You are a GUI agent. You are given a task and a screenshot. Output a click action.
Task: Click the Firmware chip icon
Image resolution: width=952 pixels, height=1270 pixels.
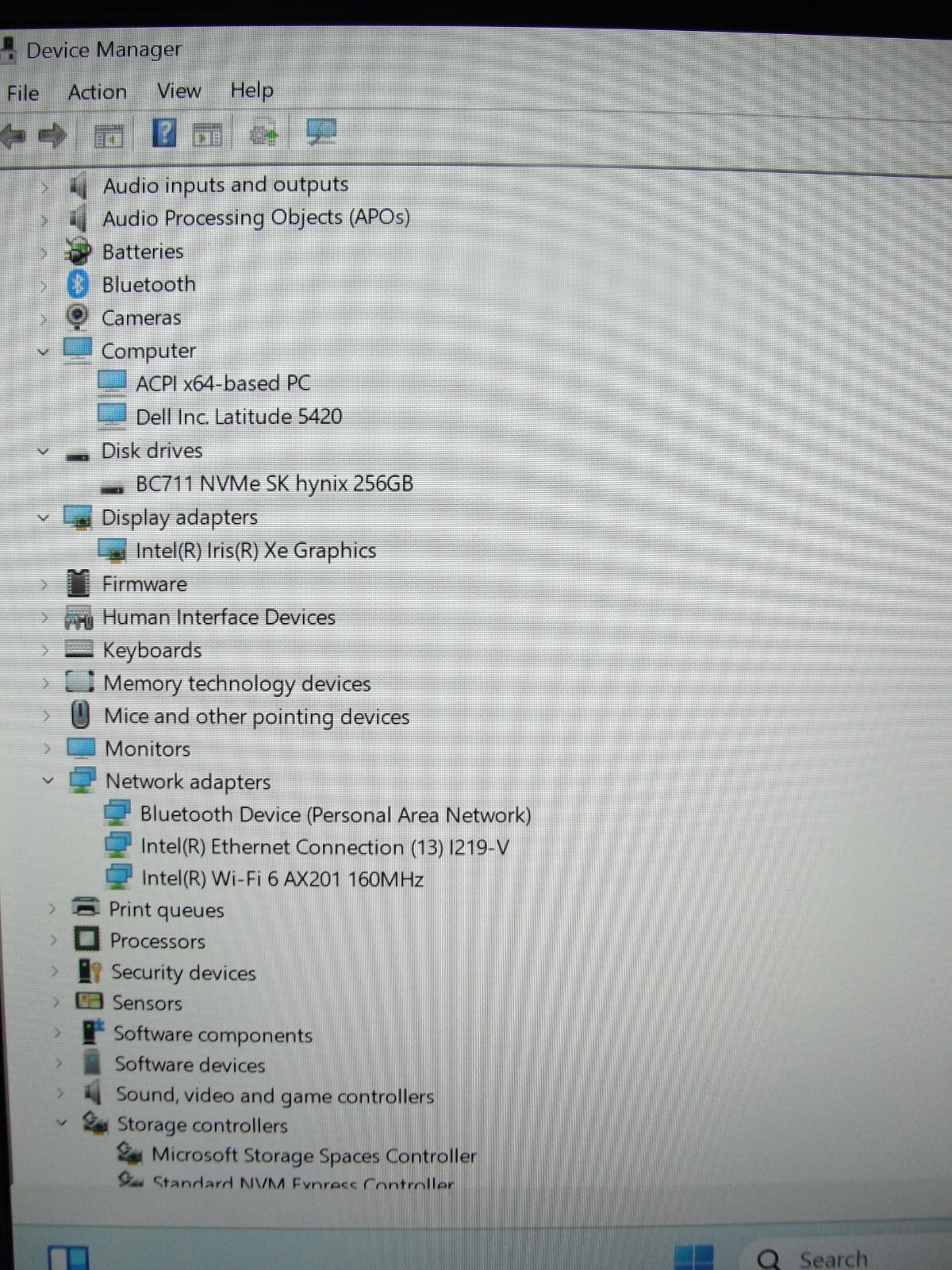tap(78, 583)
